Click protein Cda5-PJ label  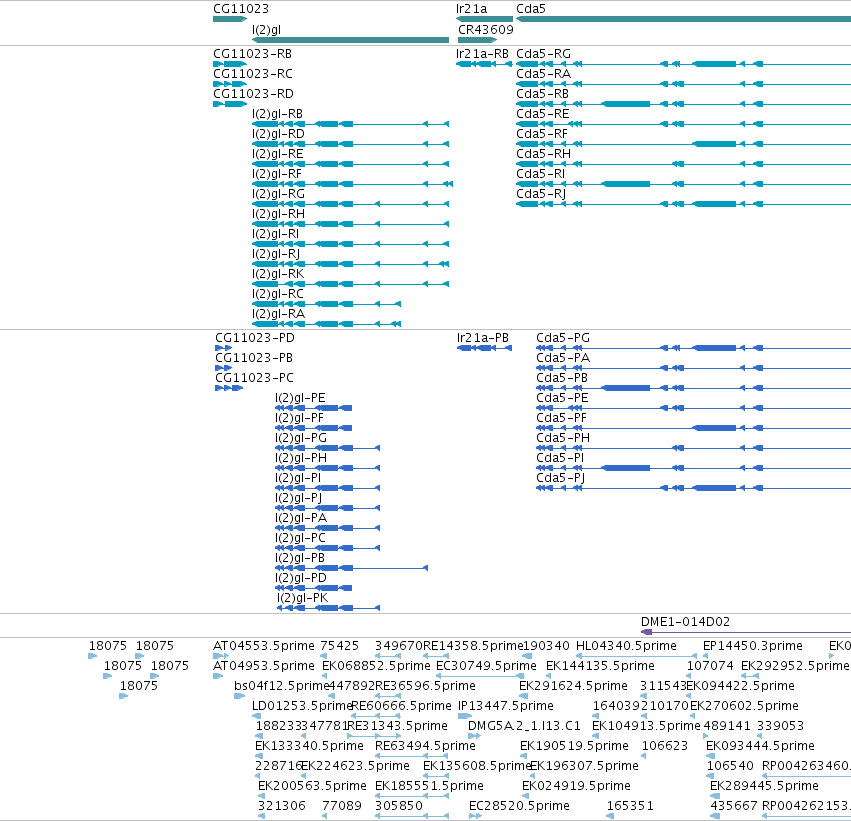point(560,478)
